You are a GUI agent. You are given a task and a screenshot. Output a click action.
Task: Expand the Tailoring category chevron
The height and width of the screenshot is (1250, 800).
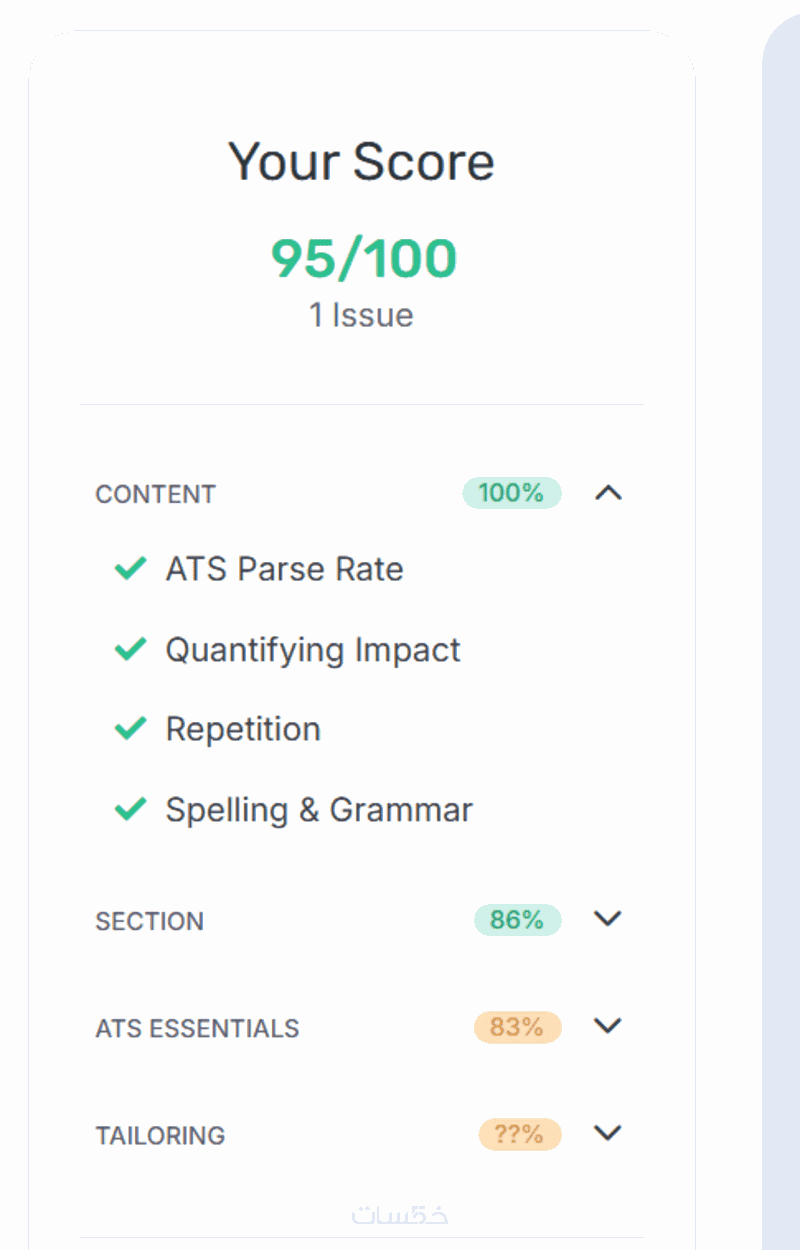pyautogui.click(x=608, y=1133)
